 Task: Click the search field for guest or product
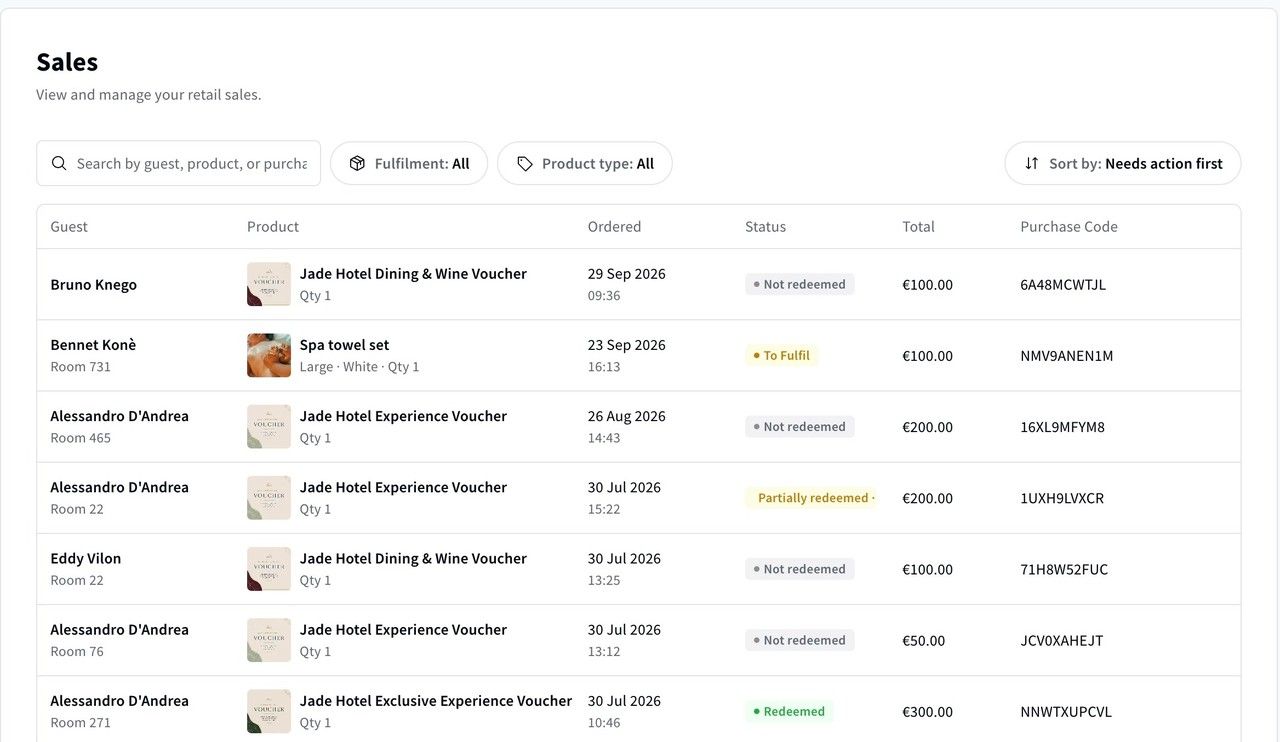click(x=178, y=163)
